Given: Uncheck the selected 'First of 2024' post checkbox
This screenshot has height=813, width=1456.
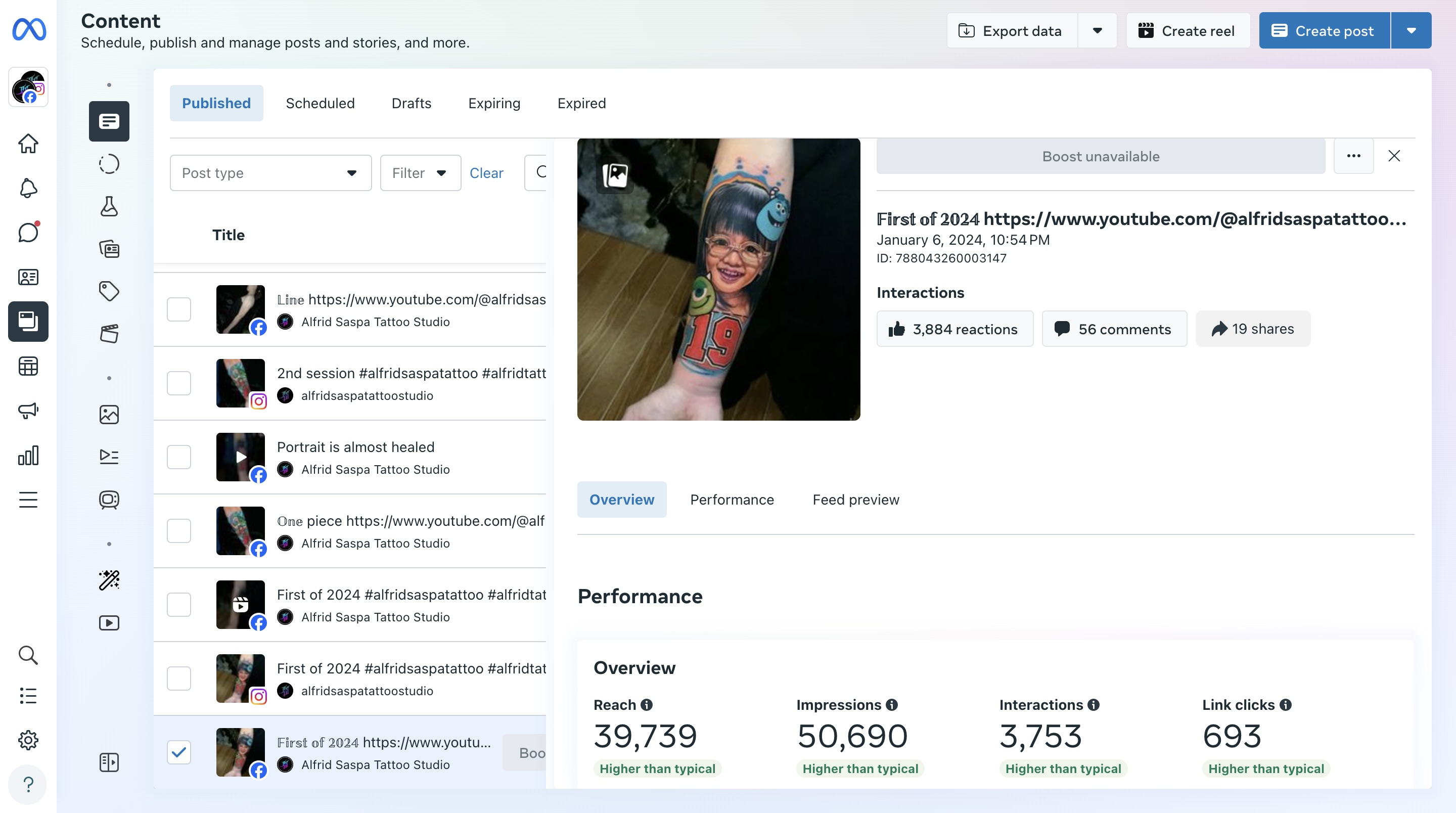Looking at the screenshot, I should tap(178, 752).
